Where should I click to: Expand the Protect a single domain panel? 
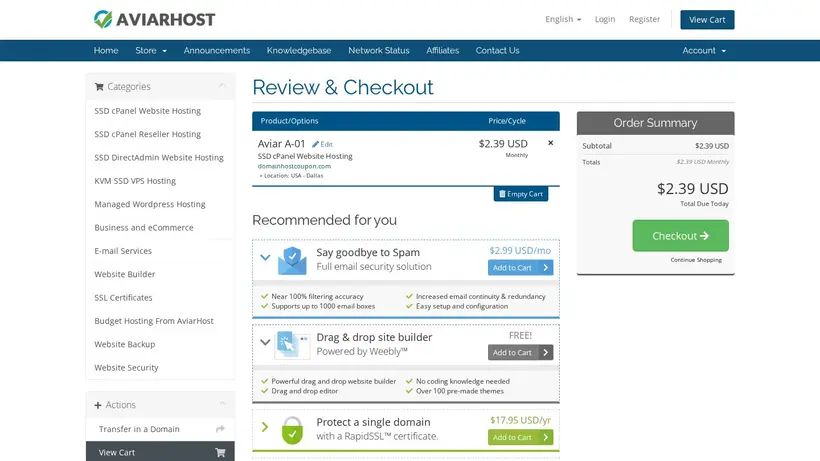pos(265,427)
